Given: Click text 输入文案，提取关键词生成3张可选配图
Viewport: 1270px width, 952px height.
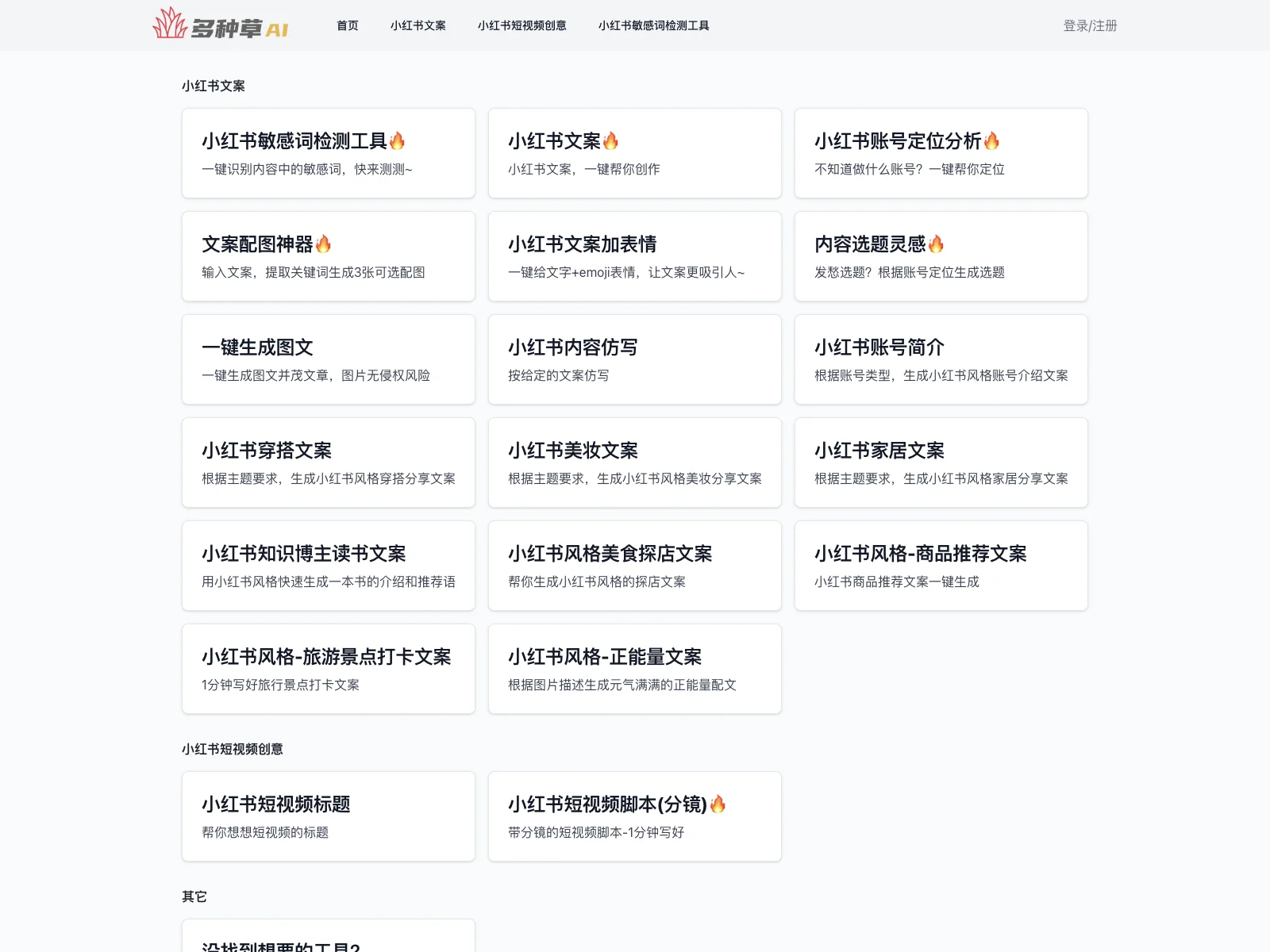Looking at the screenshot, I should [314, 272].
